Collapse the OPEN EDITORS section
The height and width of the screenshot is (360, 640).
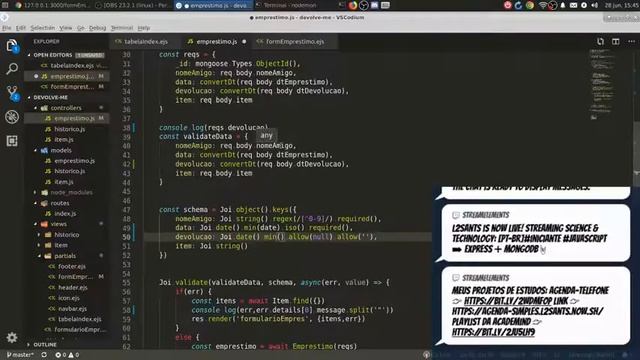pos(29,55)
